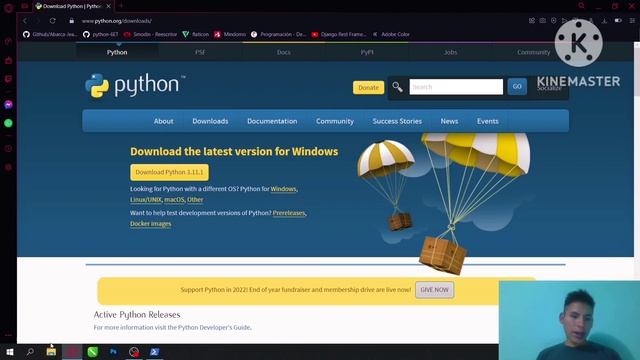Select the Jobs top navigation tab

tap(450, 52)
